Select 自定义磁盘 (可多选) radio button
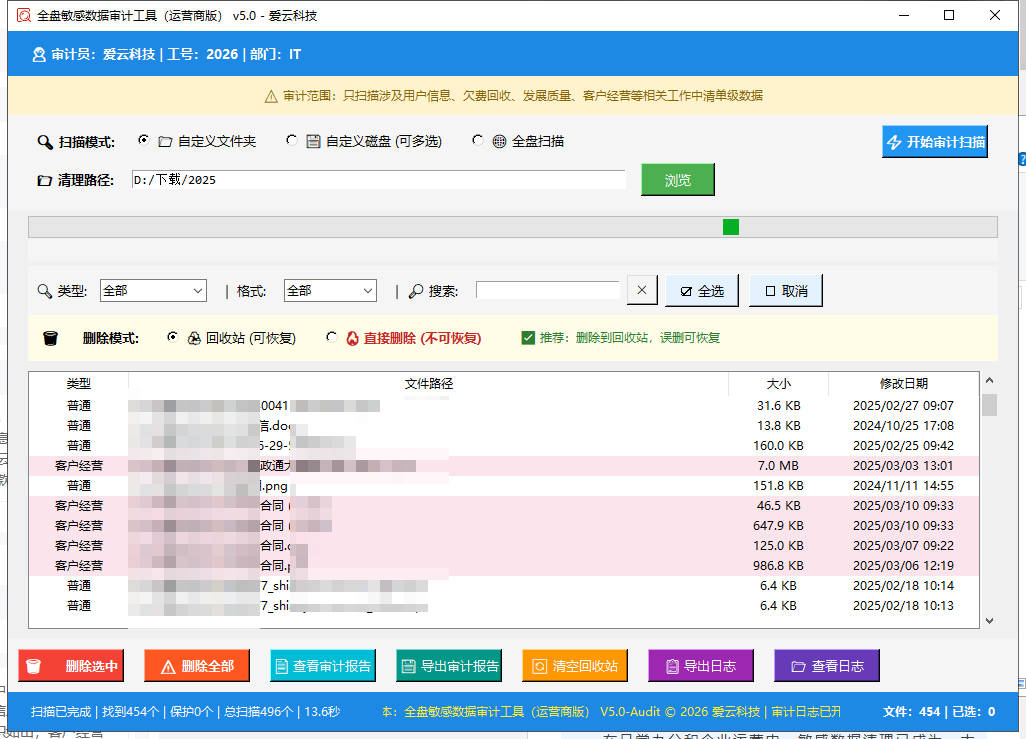 (x=292, y=140)
